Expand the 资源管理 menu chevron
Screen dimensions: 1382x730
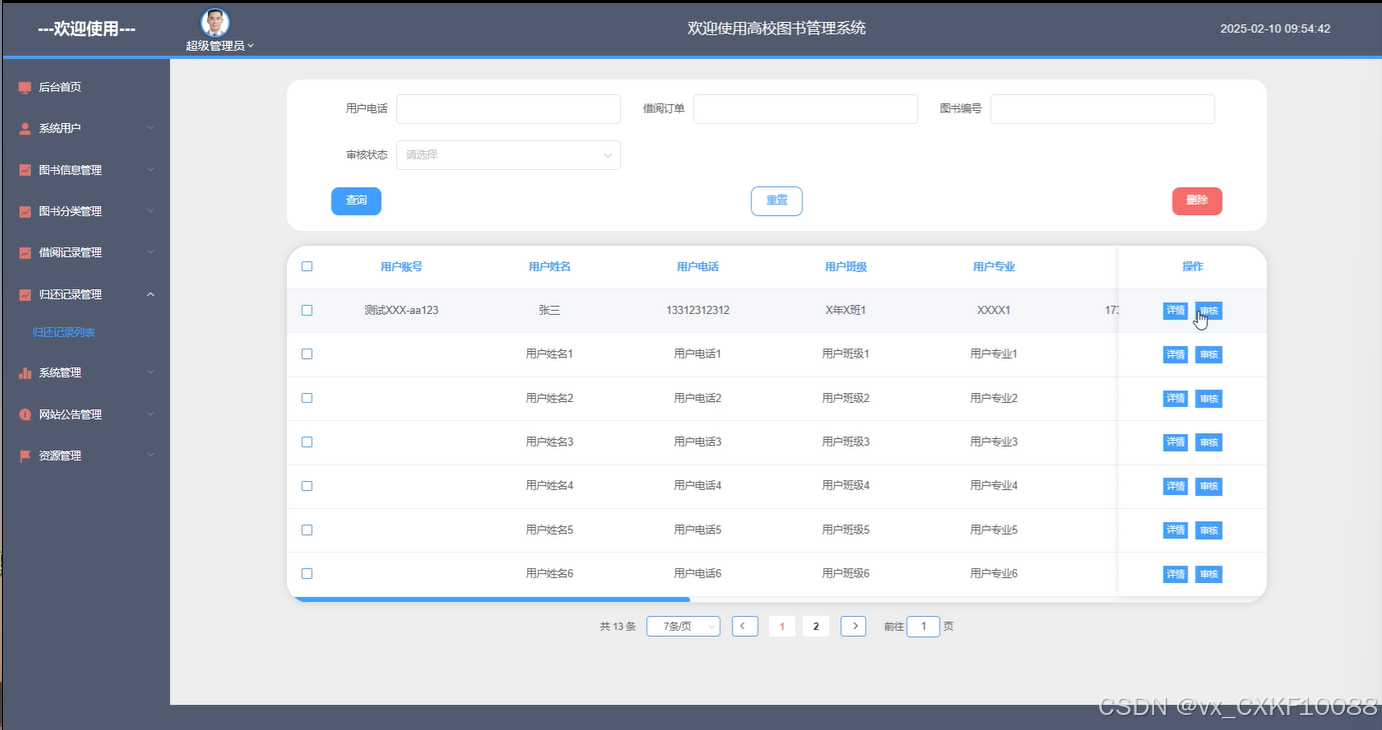click(151, 455)
